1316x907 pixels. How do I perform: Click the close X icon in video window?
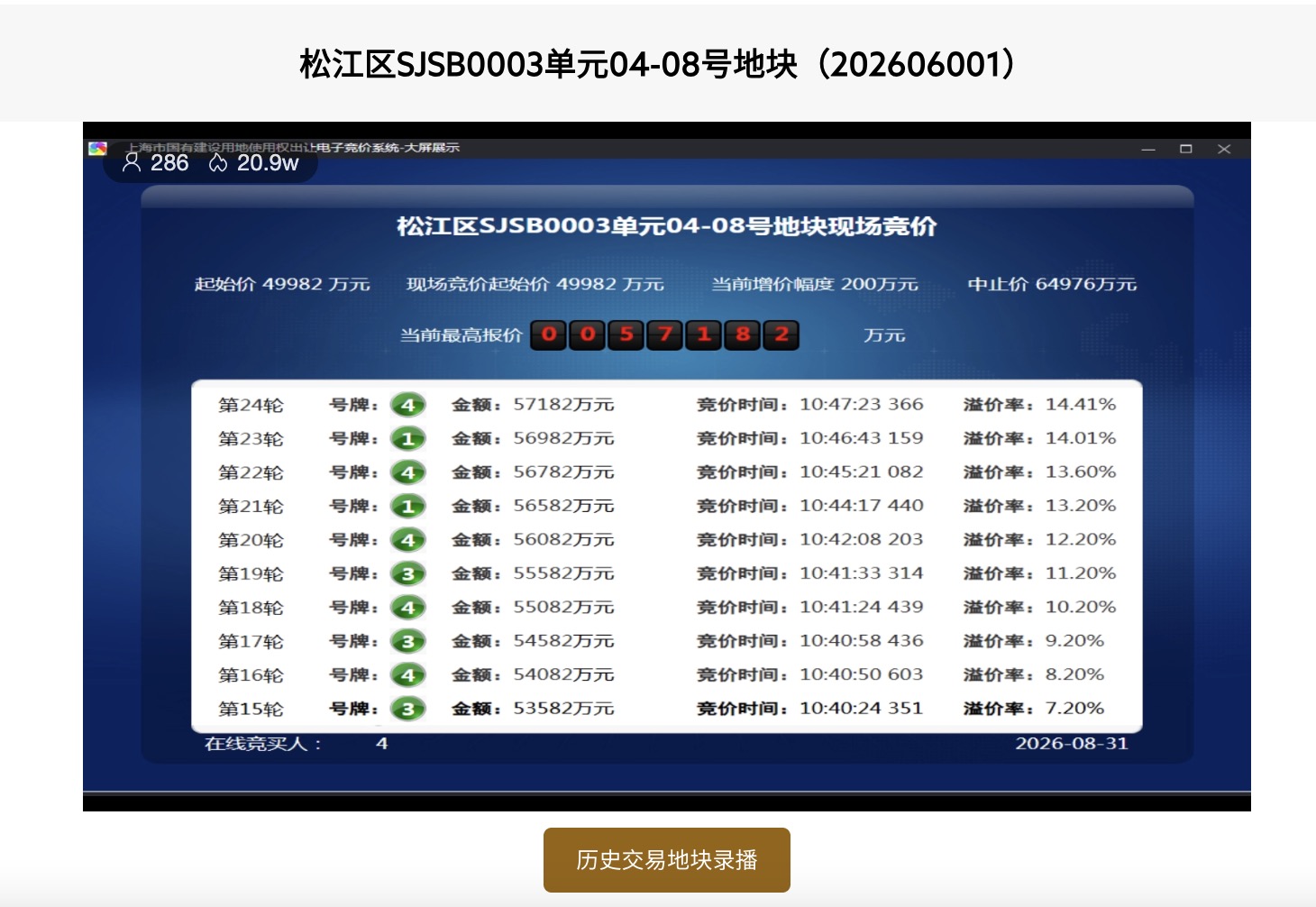click(x=1224, y=149)
